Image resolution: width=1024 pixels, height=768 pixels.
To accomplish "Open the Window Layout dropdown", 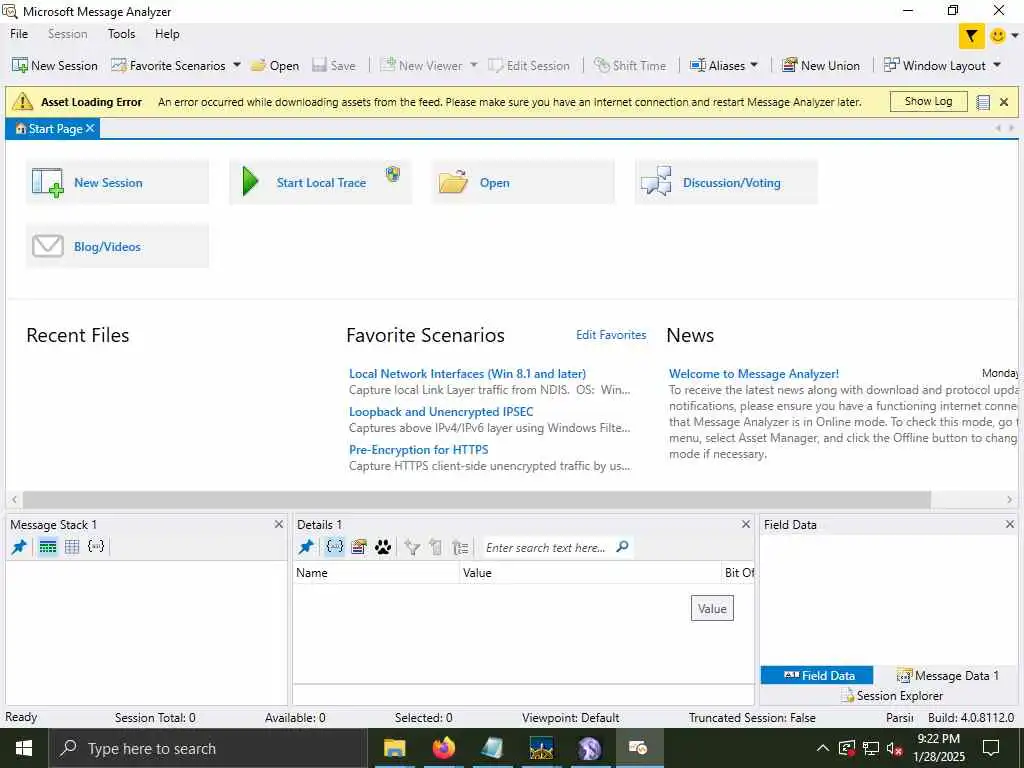I will click(x=942, y=65).
